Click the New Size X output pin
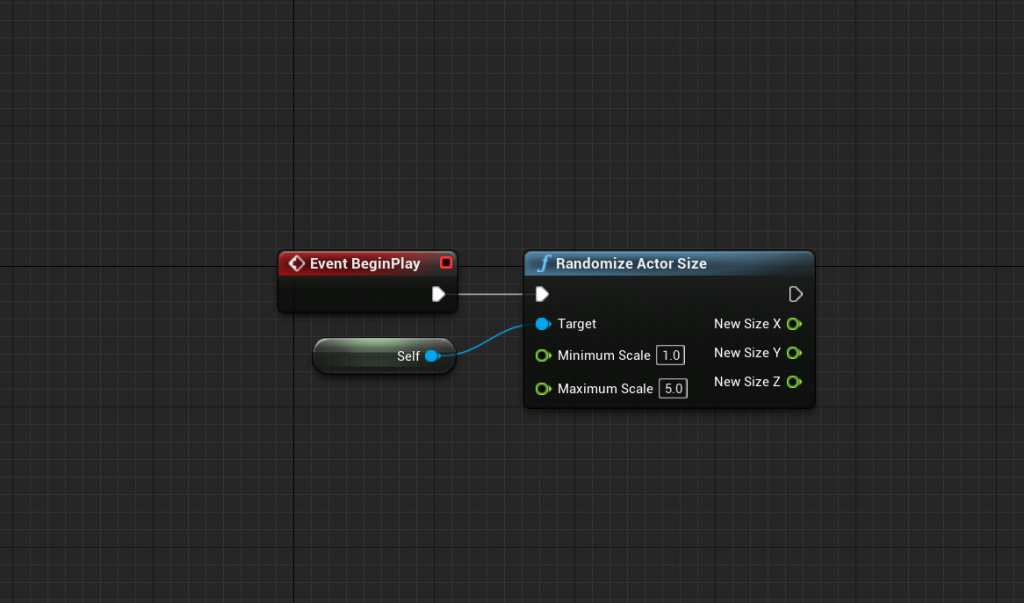The height and width of the screenshot is (603, 1024). (x=794, y=323)
